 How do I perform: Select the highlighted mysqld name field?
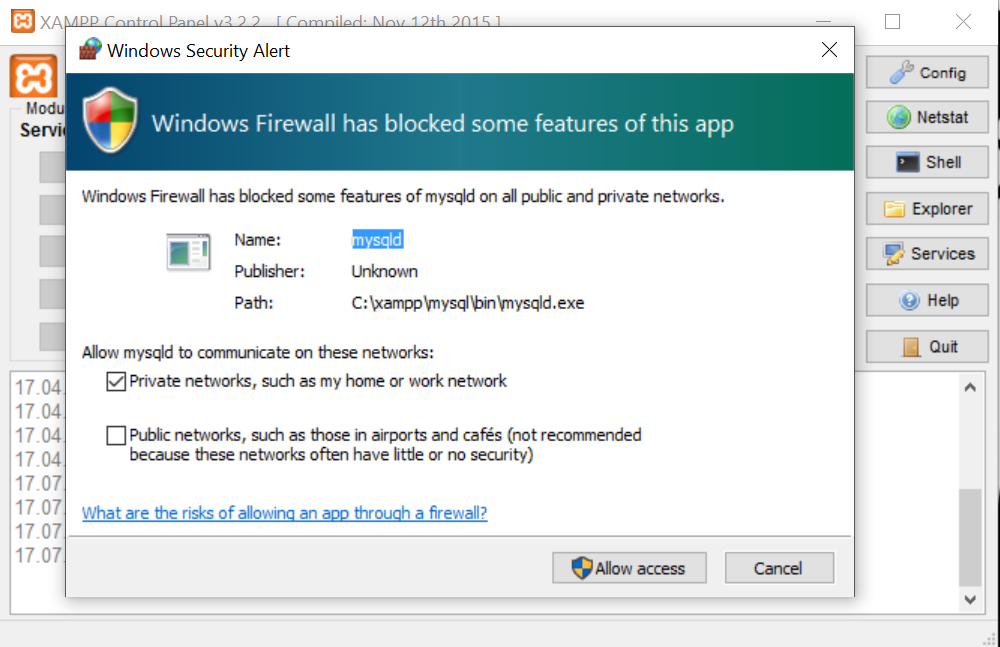pos(377,240)
